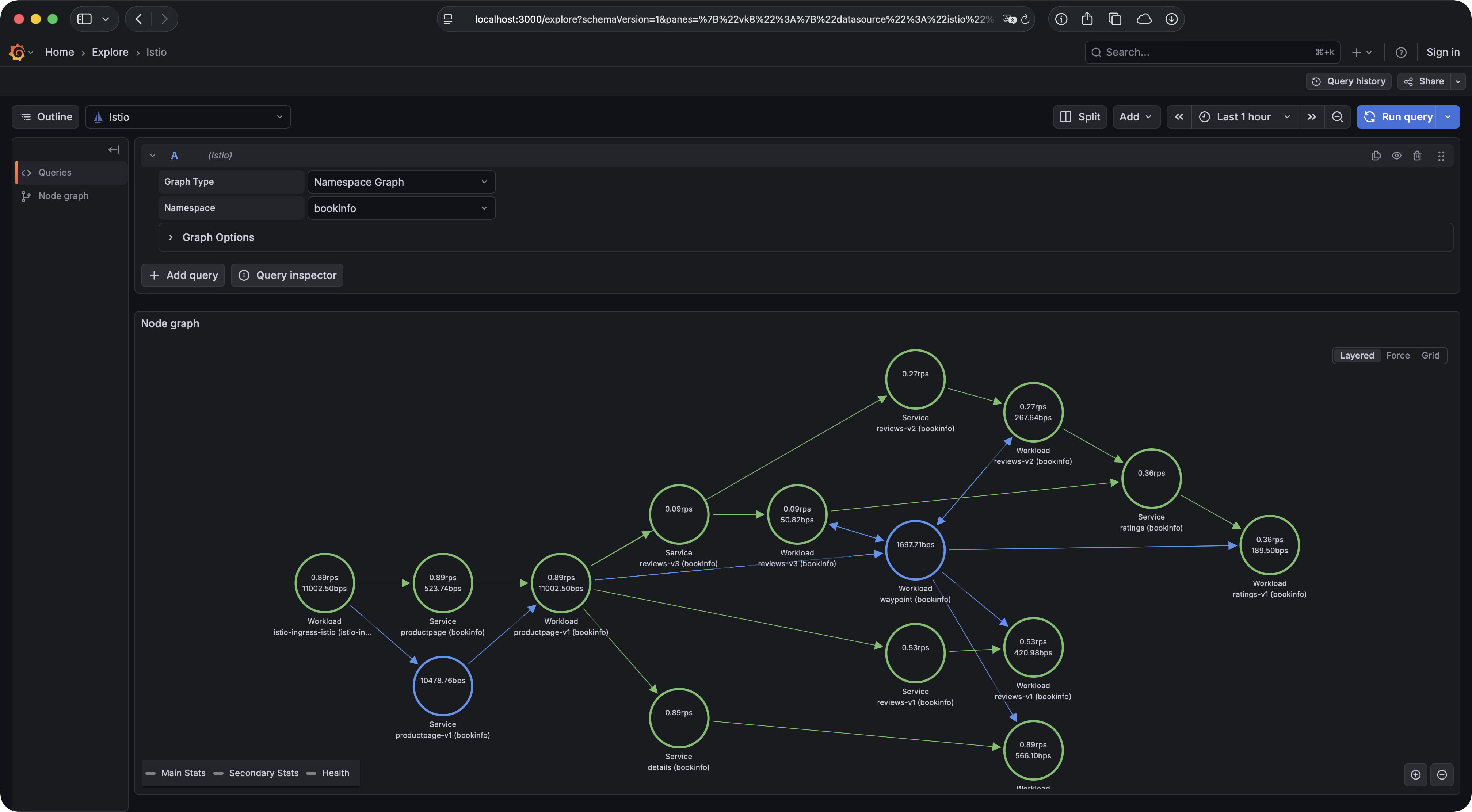The width and height of the screenshot is (1472, 812).
Task: Reload the browser page
Action: 1025,19
